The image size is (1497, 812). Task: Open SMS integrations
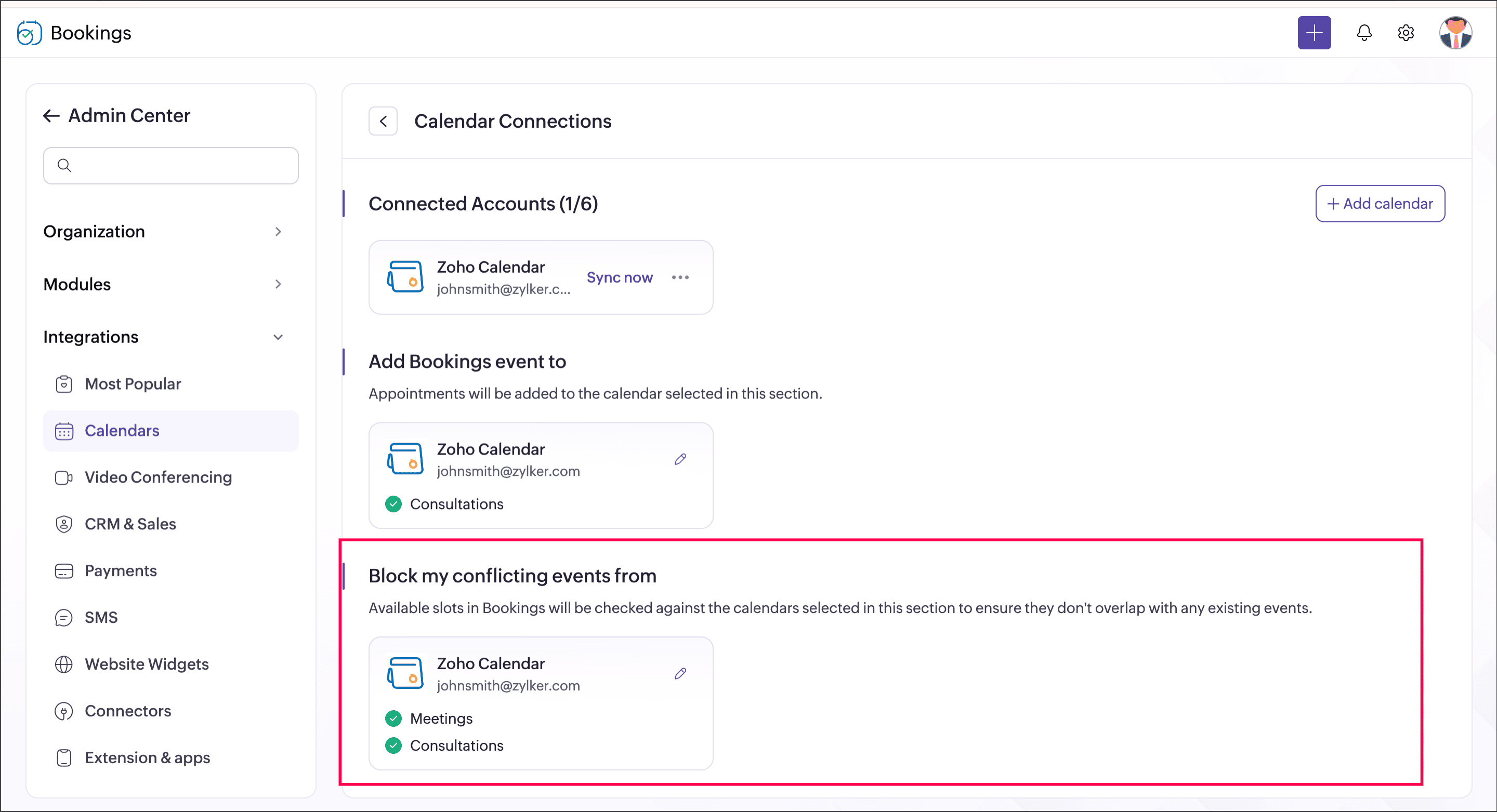pyautogui.click(x=171, y=617)
